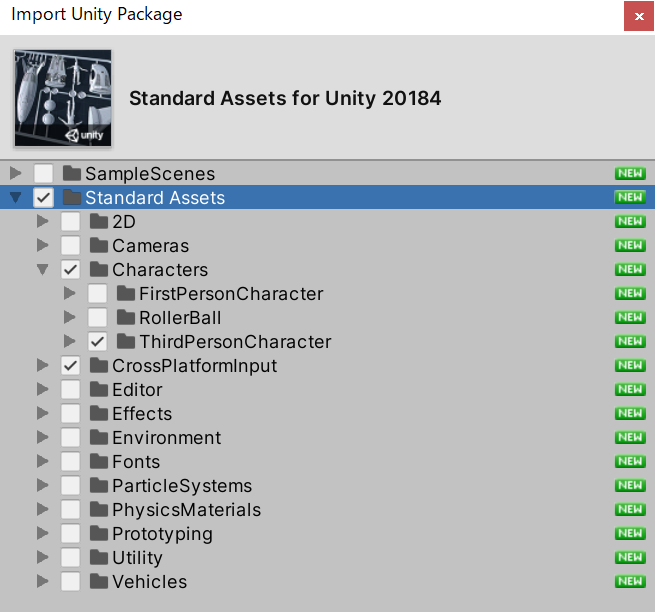Click the Vehicles folder icon
The image size is (655, 612).
point(99,581)
